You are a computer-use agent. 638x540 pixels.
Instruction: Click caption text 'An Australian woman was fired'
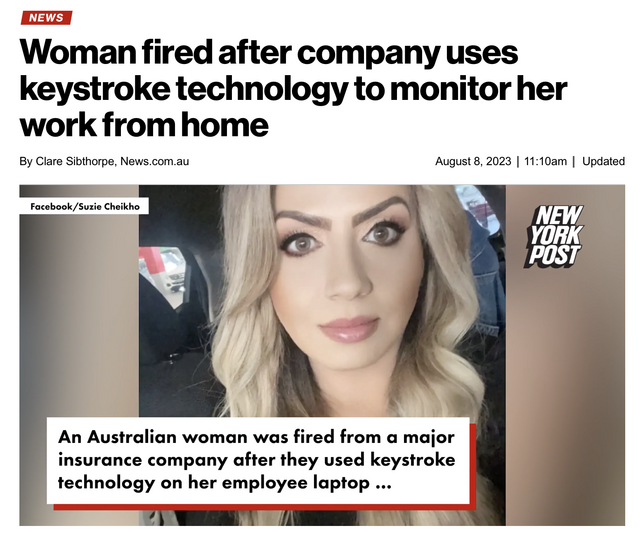click(196, 437)
